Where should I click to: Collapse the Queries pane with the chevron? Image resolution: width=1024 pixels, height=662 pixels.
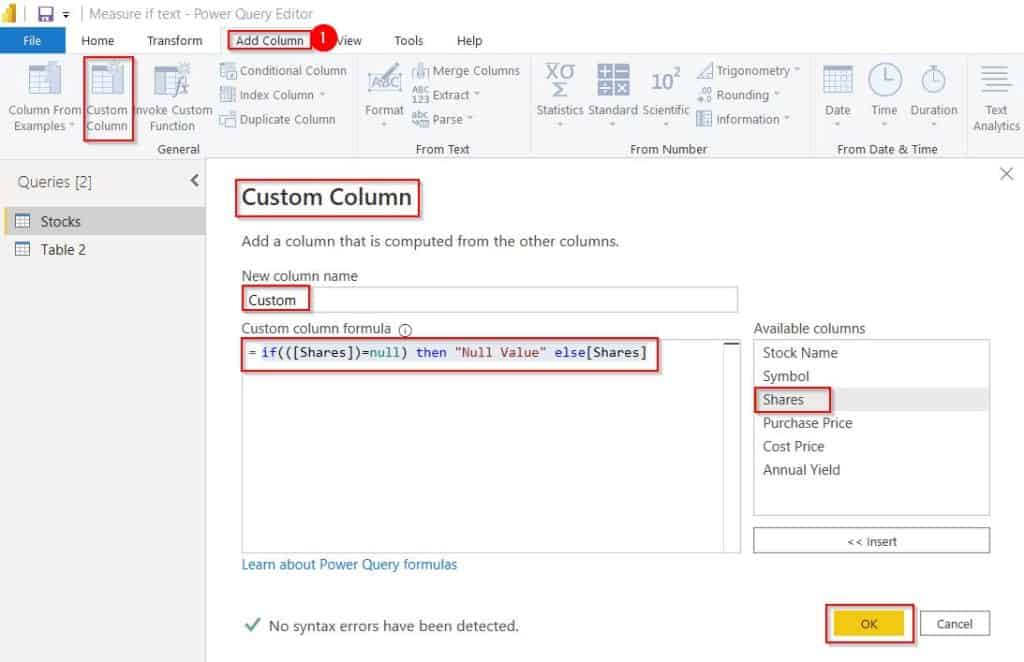[x=195, y=181]
